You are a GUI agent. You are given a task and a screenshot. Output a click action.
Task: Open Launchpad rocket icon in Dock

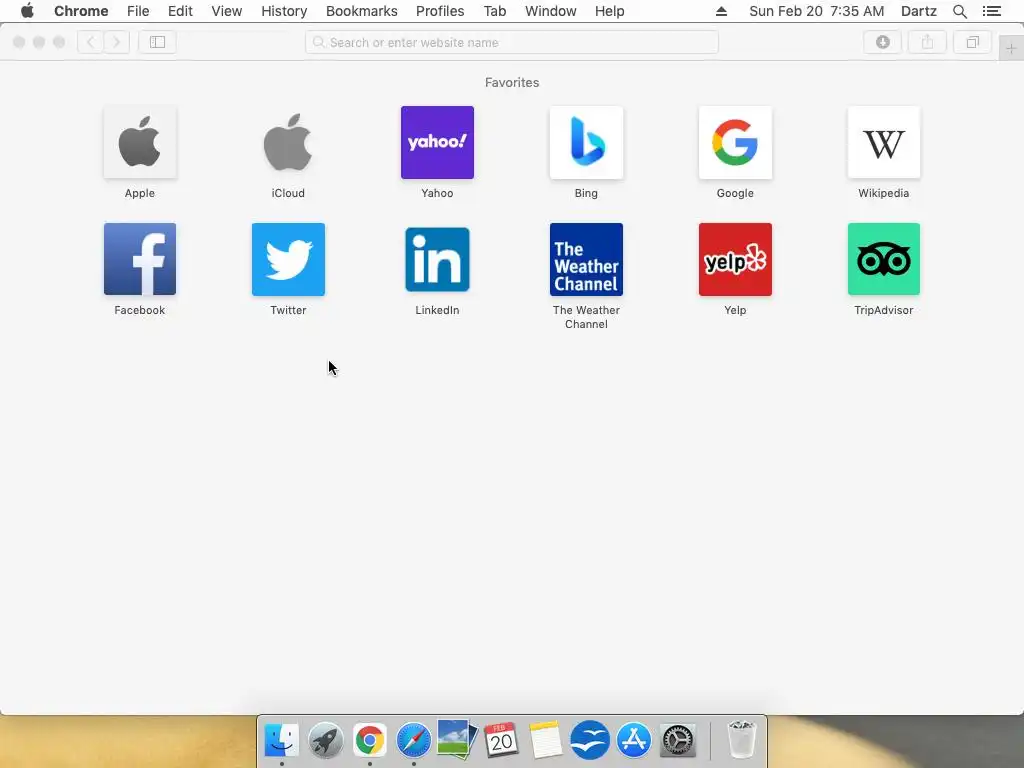click(x=325, y=740)
